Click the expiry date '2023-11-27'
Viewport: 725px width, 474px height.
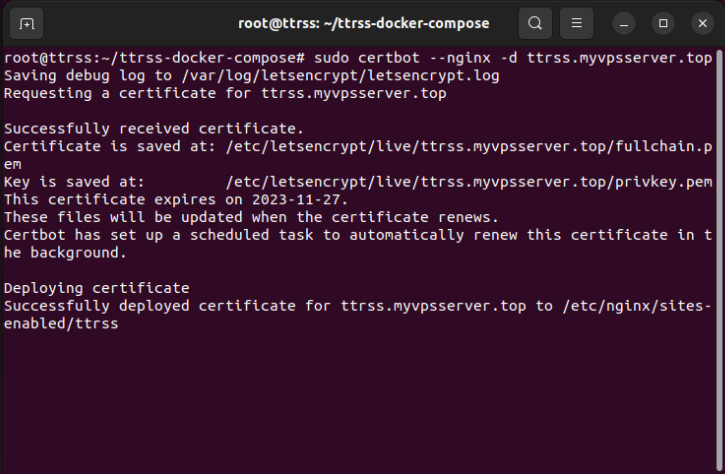[296, 200]
